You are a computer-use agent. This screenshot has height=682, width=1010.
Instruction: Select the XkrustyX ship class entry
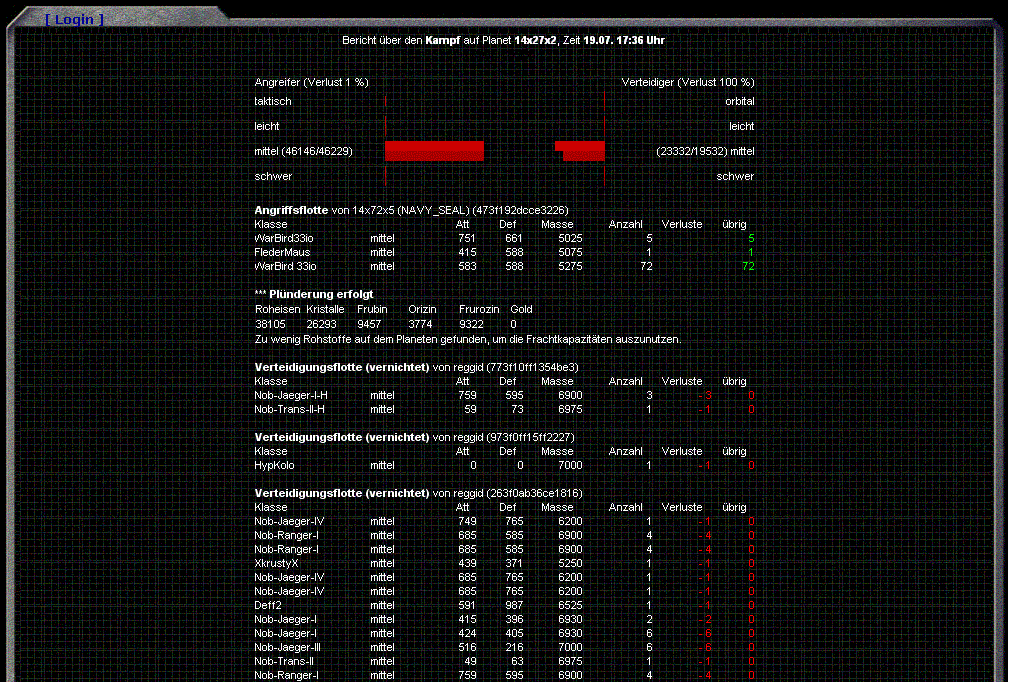(276, 563)
